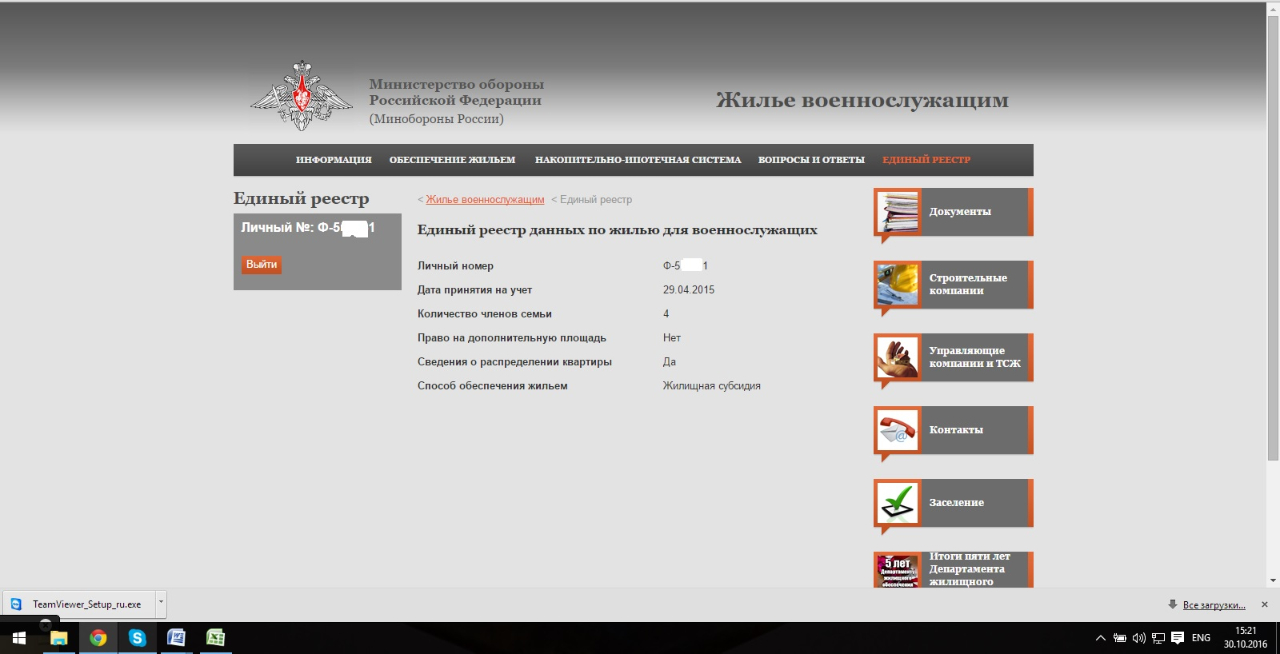Image resolution: width=1280 pixels, height=654 pixels.
Task: Expand the TeamViewer download options arrow
Action: click(161, 604)
